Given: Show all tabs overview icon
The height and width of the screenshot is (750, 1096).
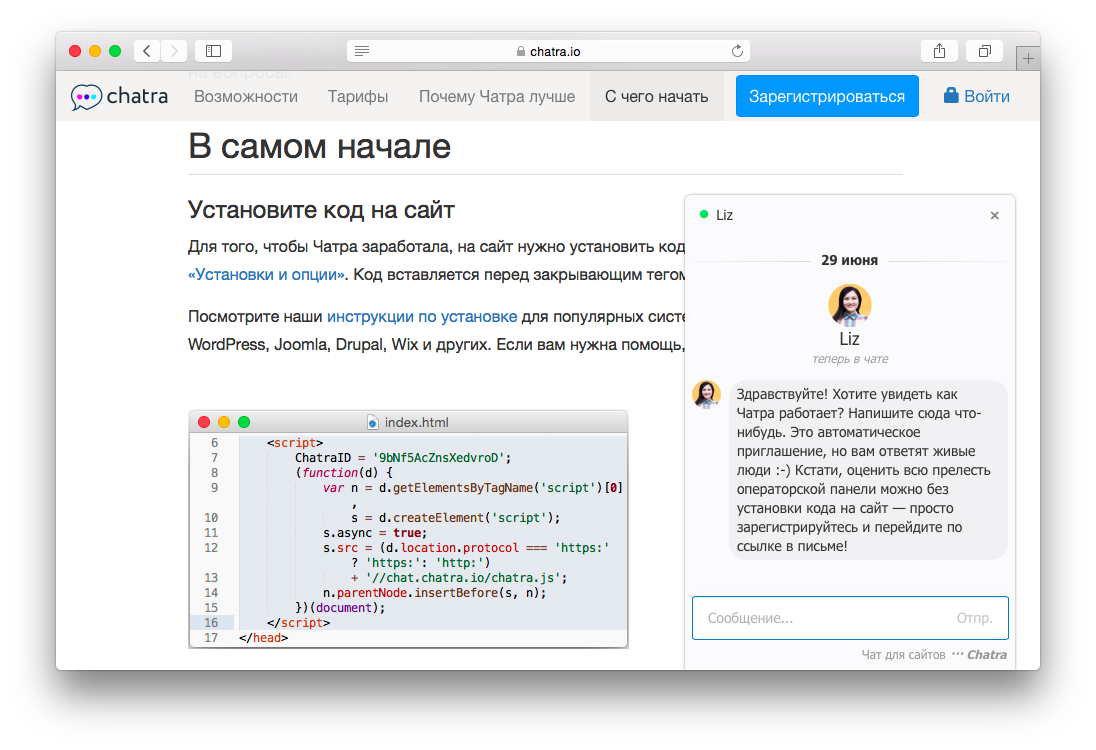Looking at the screenshot, I should pos(985,51).
